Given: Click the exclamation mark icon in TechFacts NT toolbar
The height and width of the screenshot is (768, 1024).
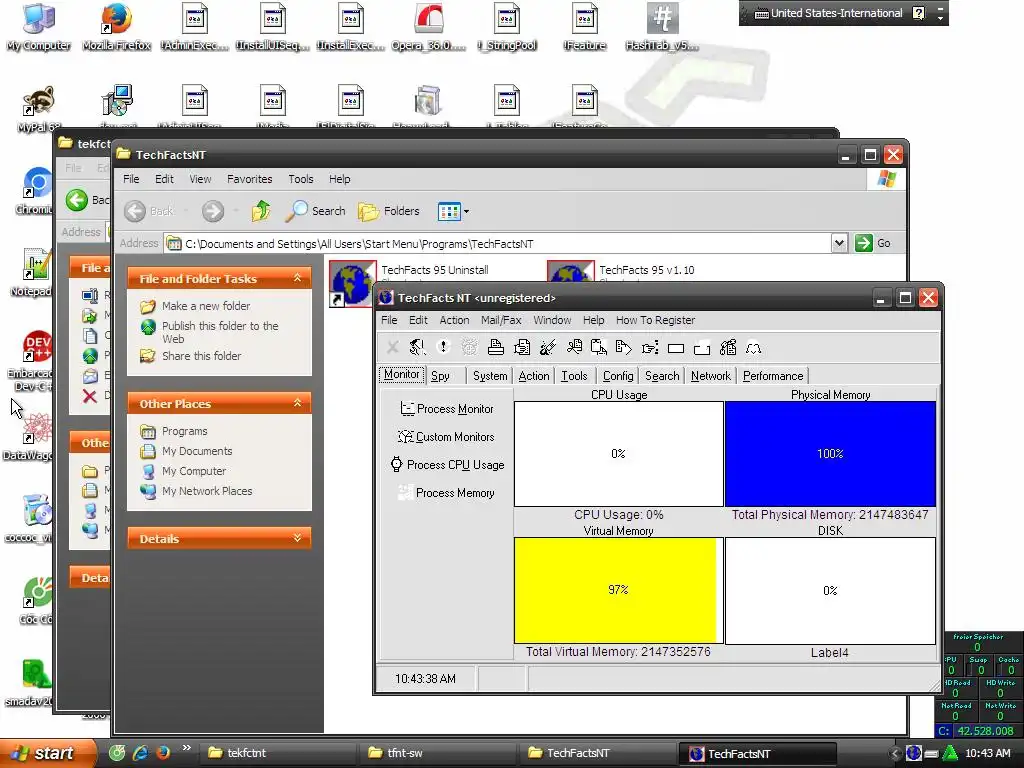Looking at the screenshot, I should [443, 347].
